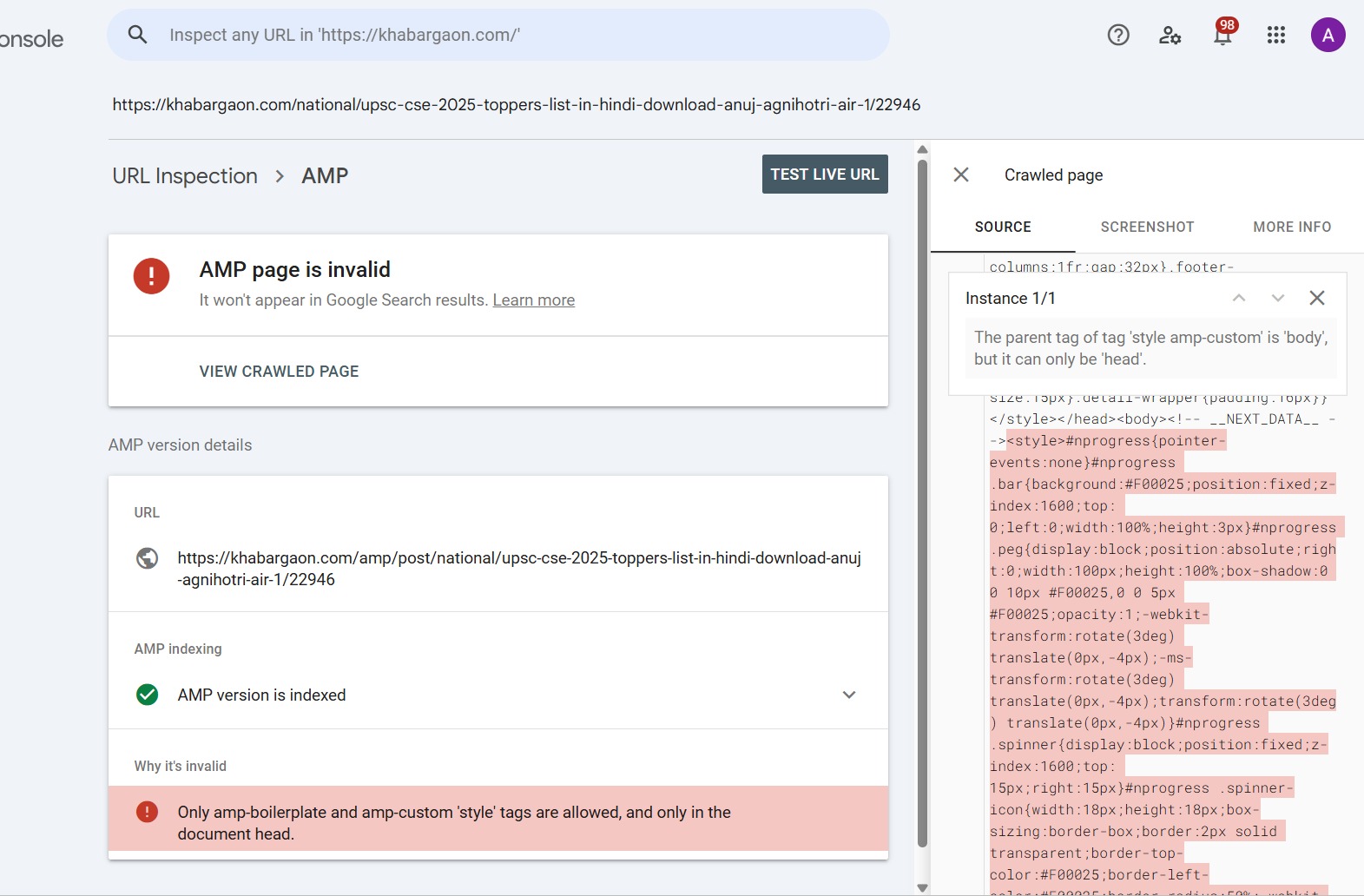1364x896 pixels.
Task: Open notifications bell with 98 badge
Action: (x=1222, y=35)
